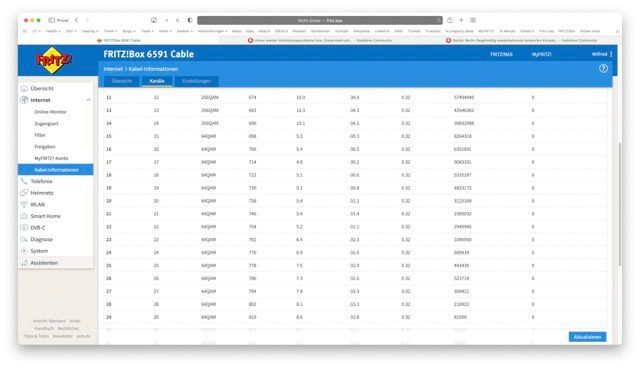Screen dimensions: 640x368
Task: Click the Safari home icon
Action: coord(154,20)
